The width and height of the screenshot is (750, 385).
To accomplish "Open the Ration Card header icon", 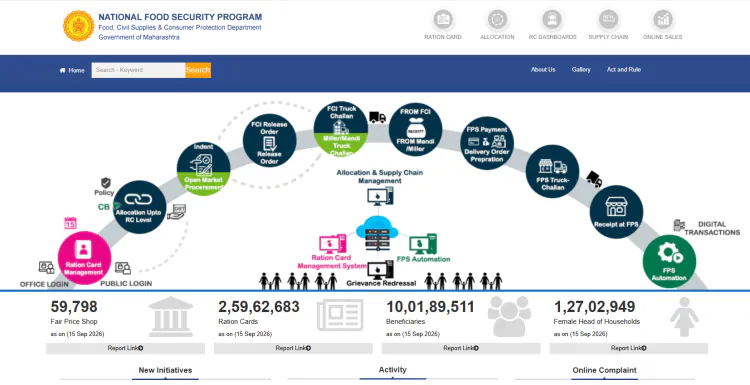I will tap(443, 20).
